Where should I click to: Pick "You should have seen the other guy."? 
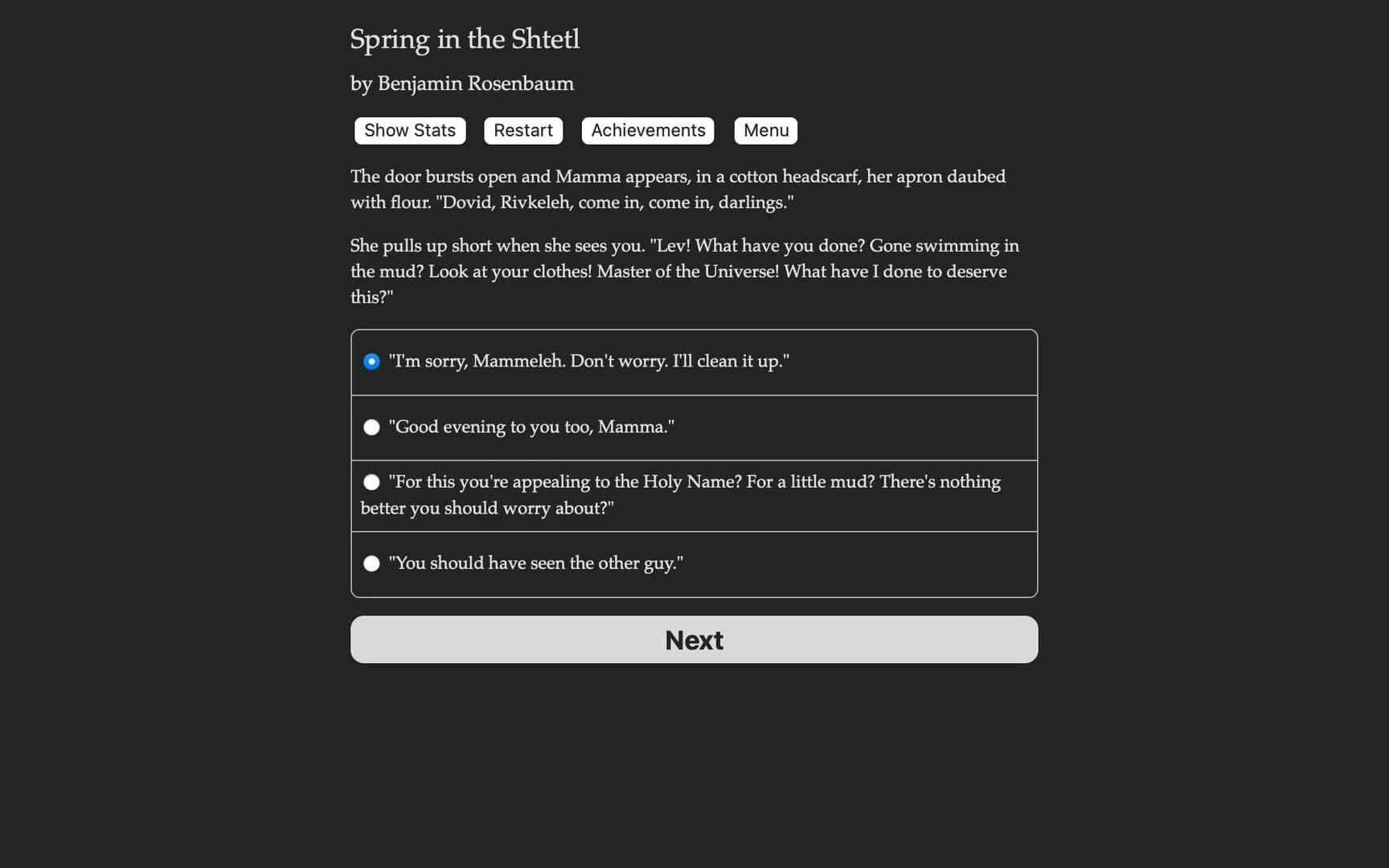point(535,563)
